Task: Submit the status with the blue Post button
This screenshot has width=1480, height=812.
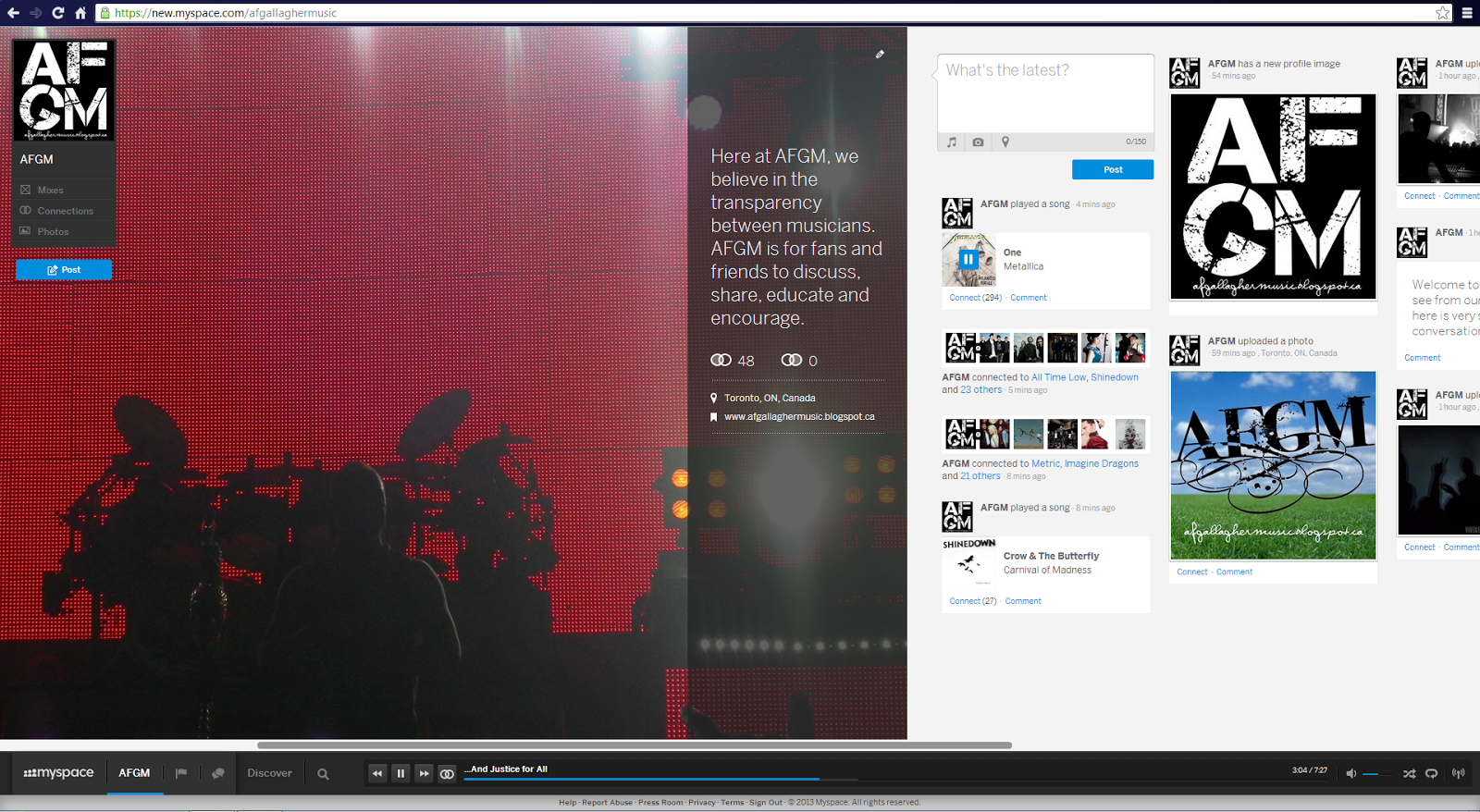Action: coord(1113,169)
